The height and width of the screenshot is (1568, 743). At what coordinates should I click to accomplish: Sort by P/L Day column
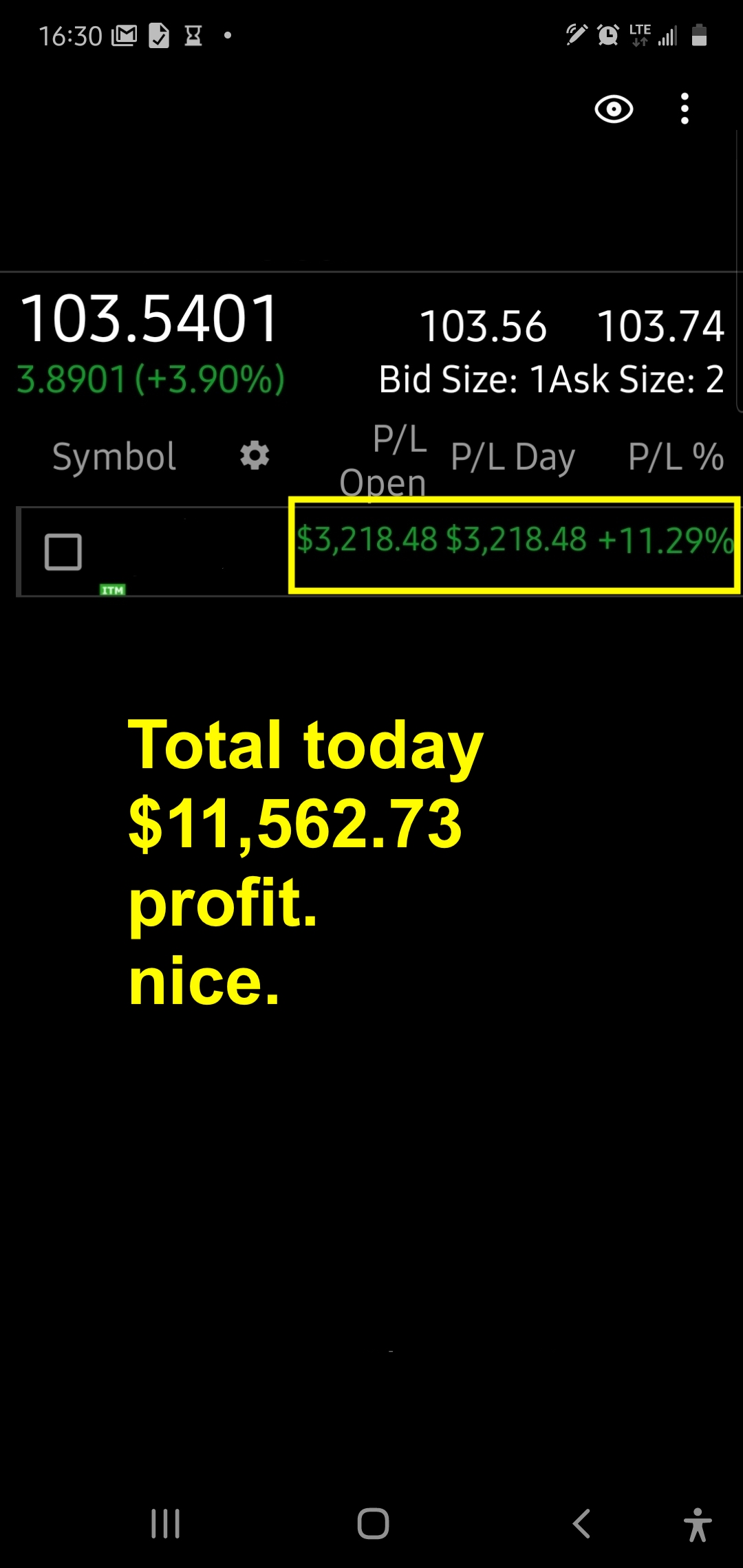(513, 457)
